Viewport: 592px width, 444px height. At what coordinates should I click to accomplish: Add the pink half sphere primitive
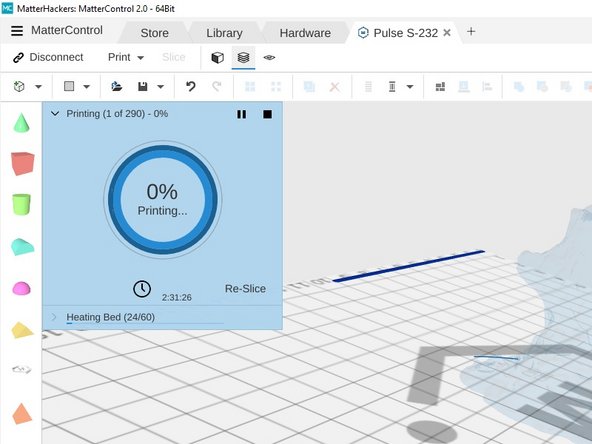(x=21, y=288)
